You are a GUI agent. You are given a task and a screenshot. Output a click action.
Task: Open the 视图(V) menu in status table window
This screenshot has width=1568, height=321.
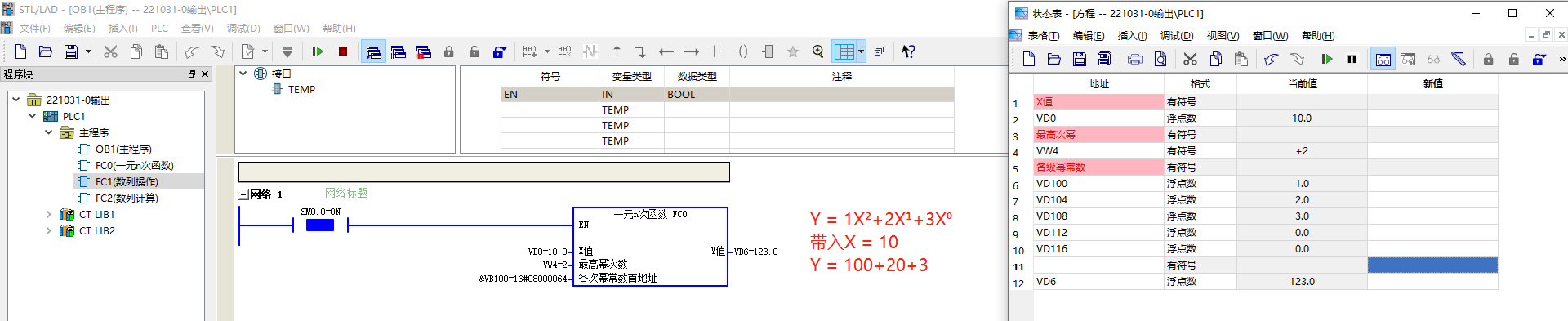click(1223, 36)
